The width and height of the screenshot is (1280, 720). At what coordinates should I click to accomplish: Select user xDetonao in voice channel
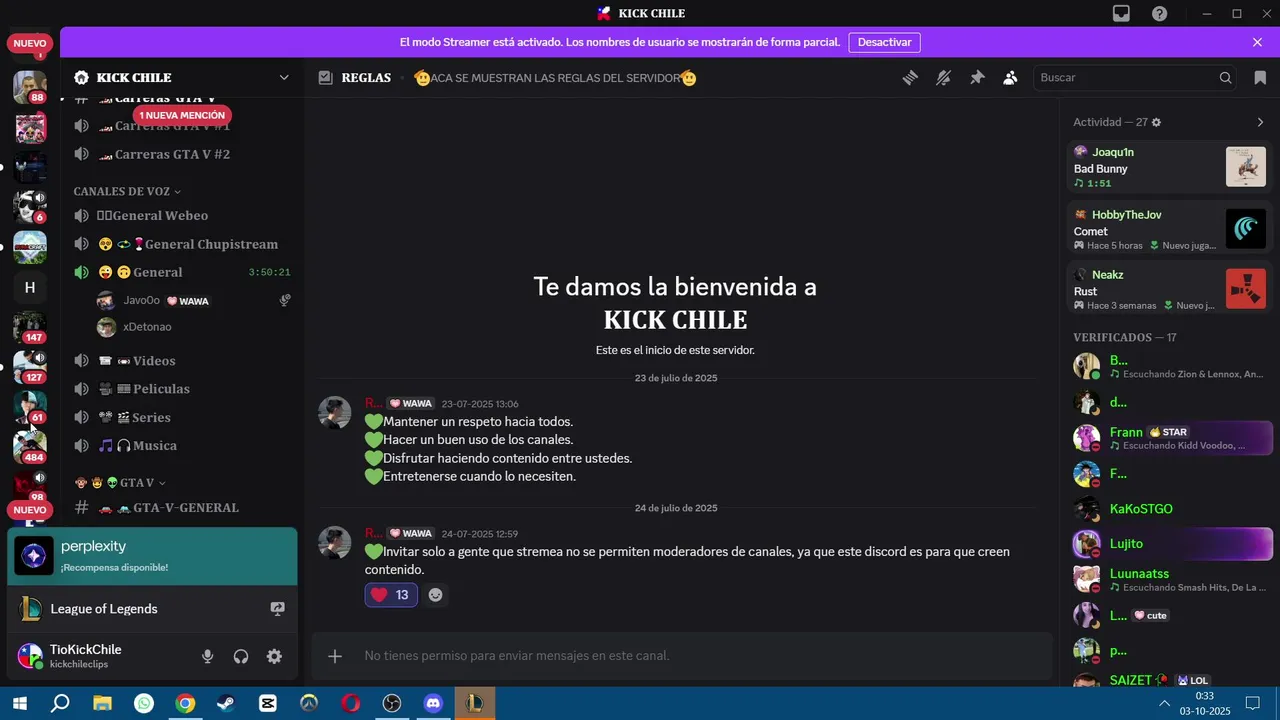(x=194, y=327)
